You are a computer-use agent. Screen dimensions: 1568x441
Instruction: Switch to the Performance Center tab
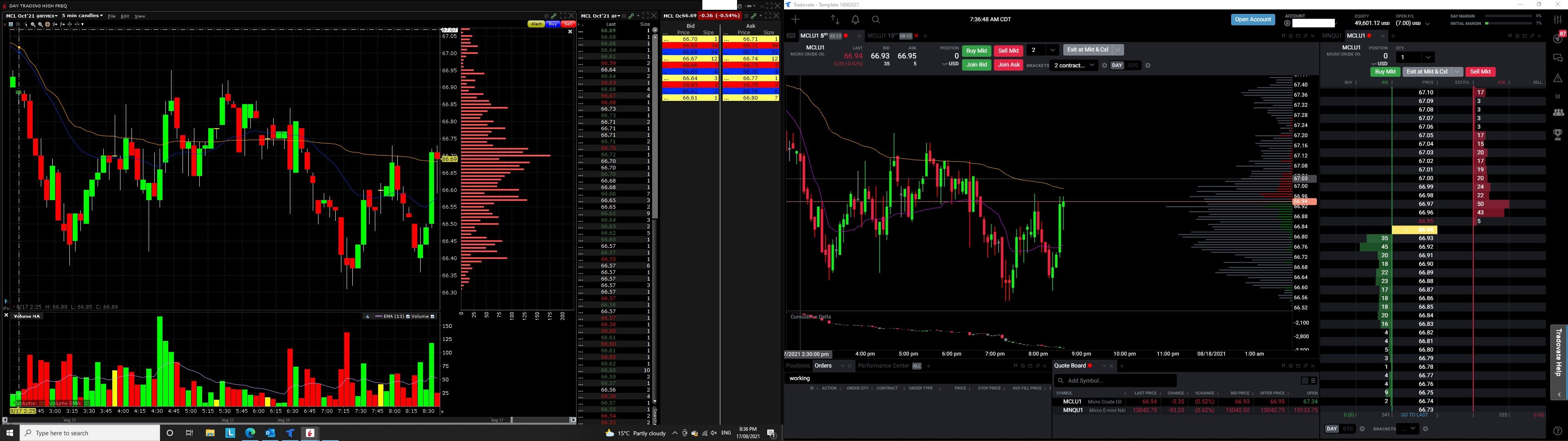tap(884, 366)
